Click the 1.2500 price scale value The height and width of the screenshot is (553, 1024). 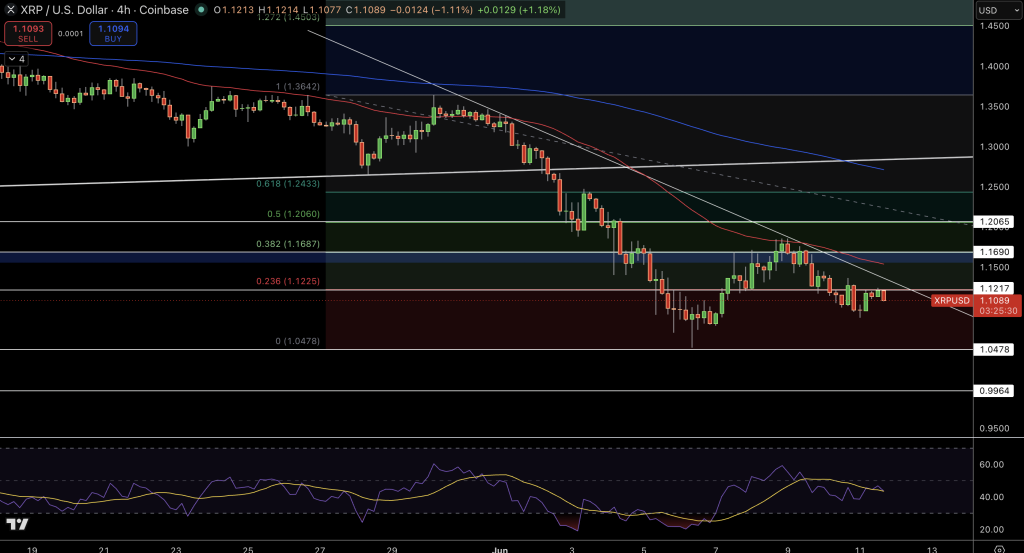click(x=995, y=187)
